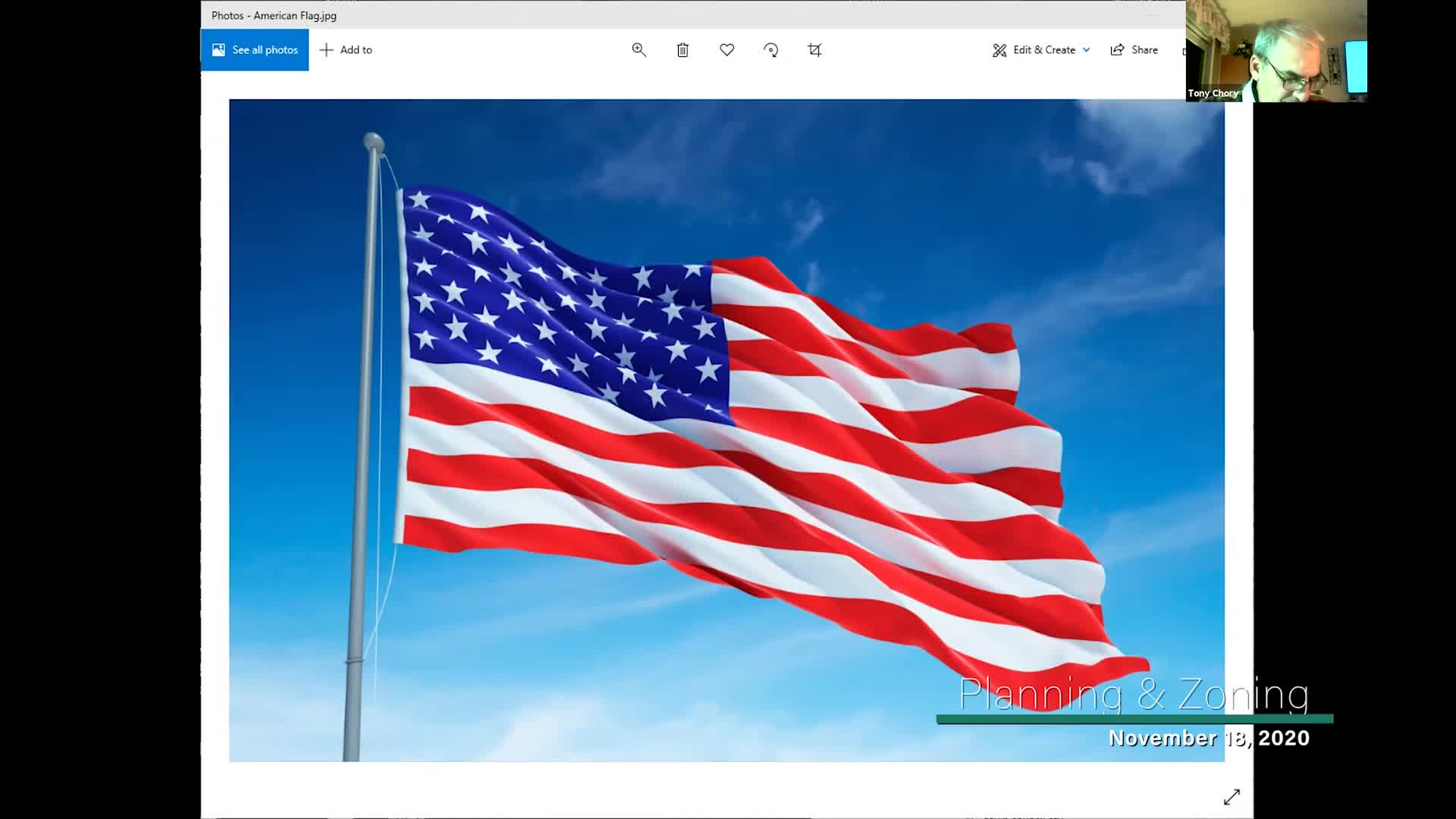Click the zoom magnifier icon

[639, 50]
